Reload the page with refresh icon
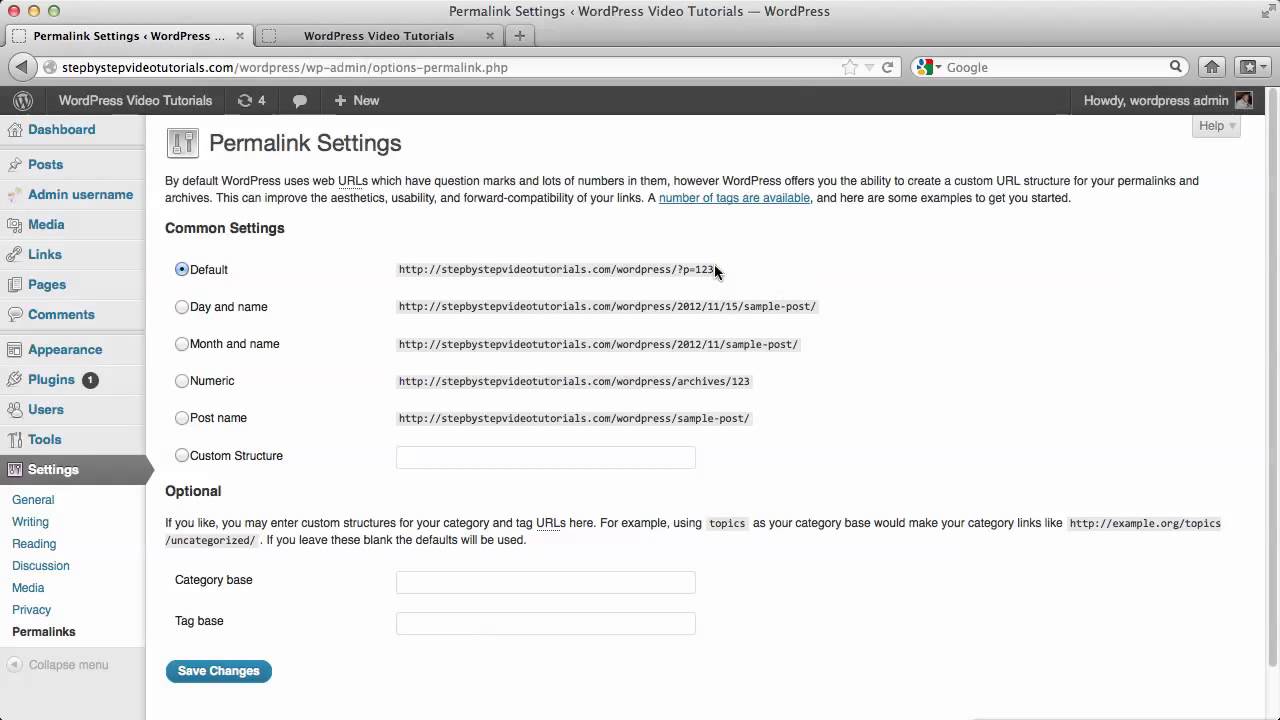1280x720 pixels. click(x=887, y=67)
